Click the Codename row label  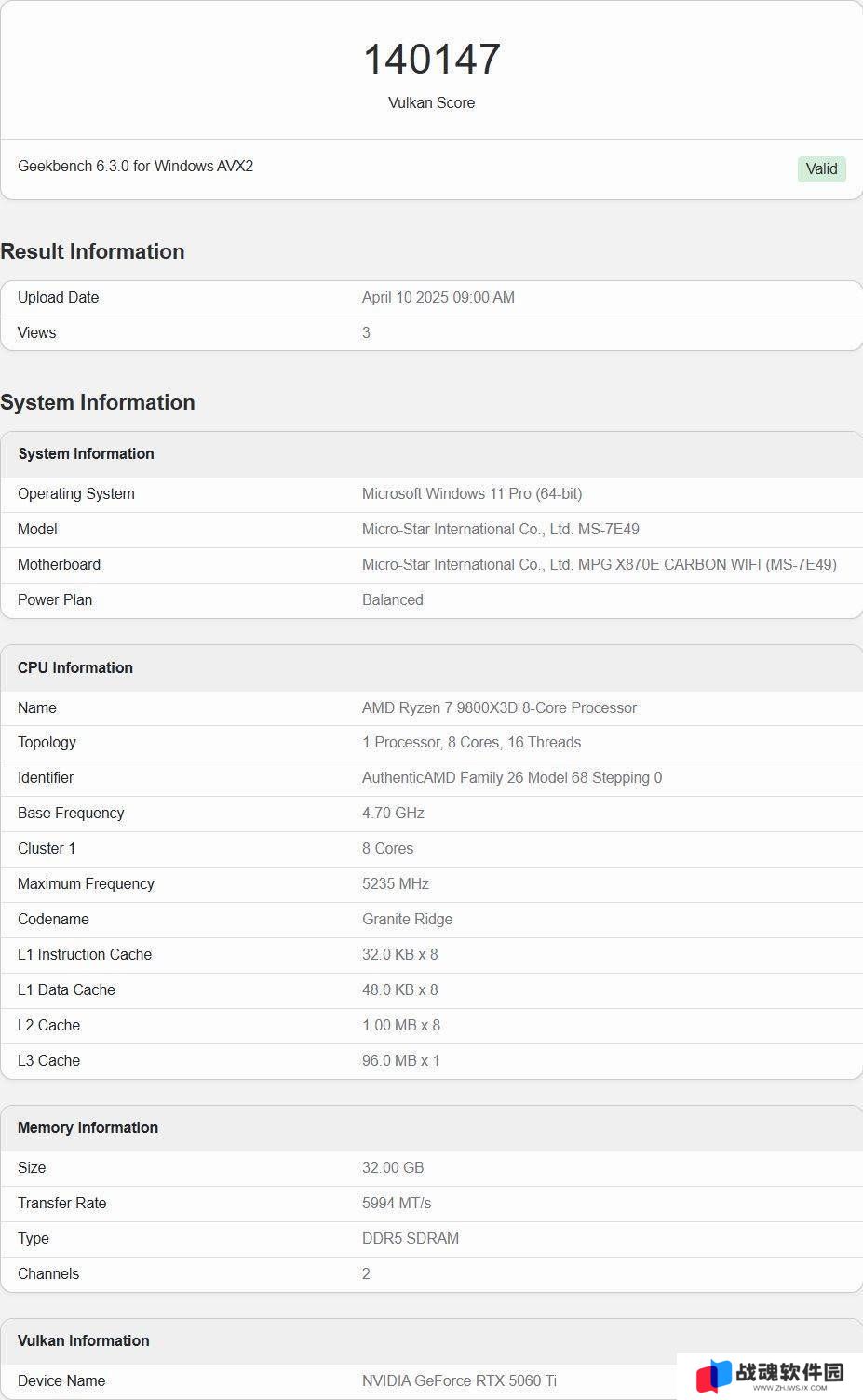(53, 919)
